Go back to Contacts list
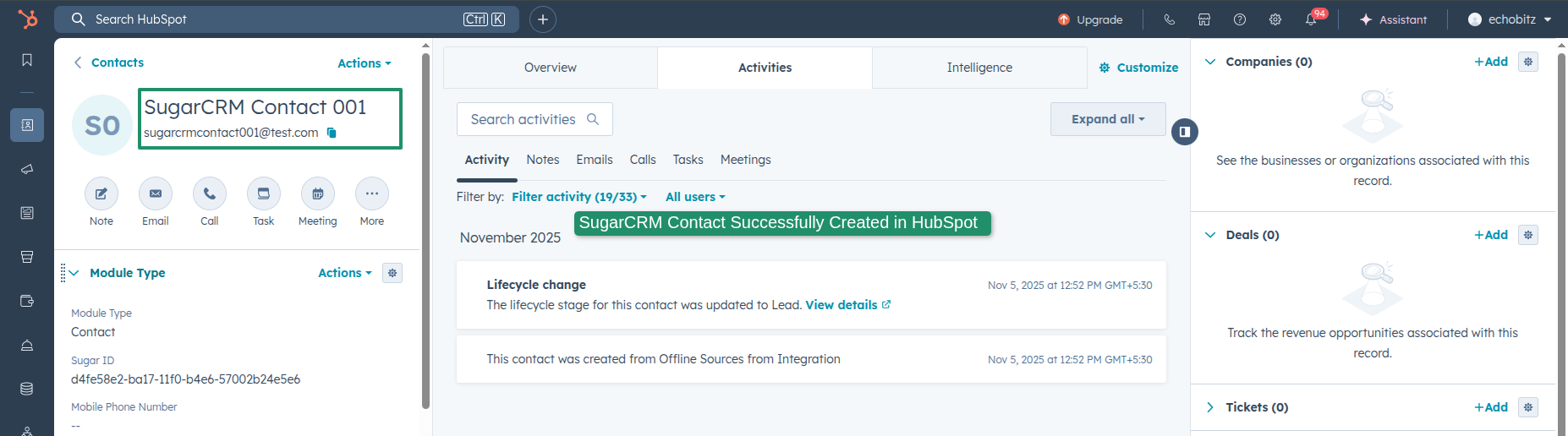 pyautogui.click(x=109, y=63)
